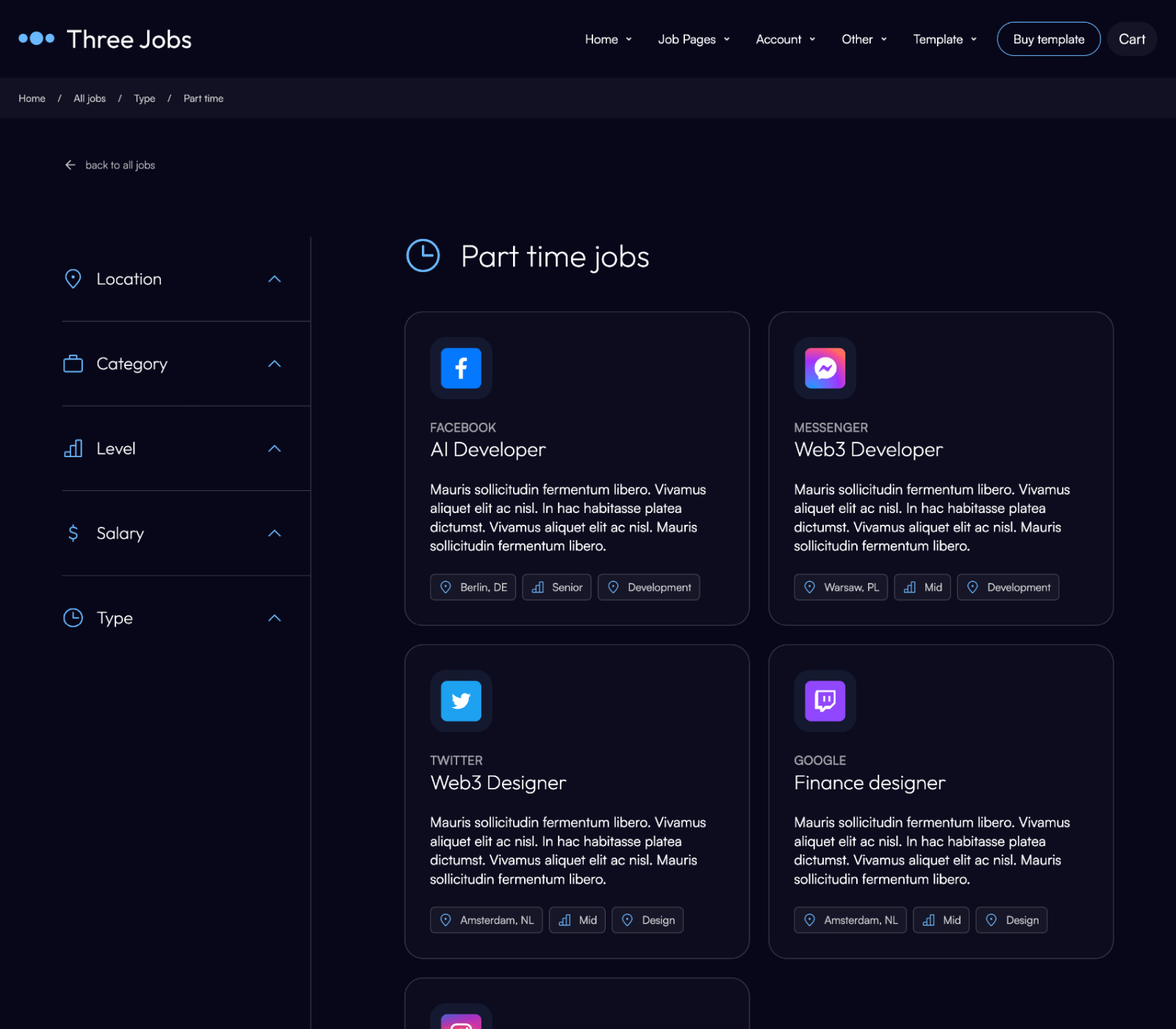Click the pin icon in the Warsaw, PL tag
The width and height of the screenshot is (1176, 1029).
809,587
